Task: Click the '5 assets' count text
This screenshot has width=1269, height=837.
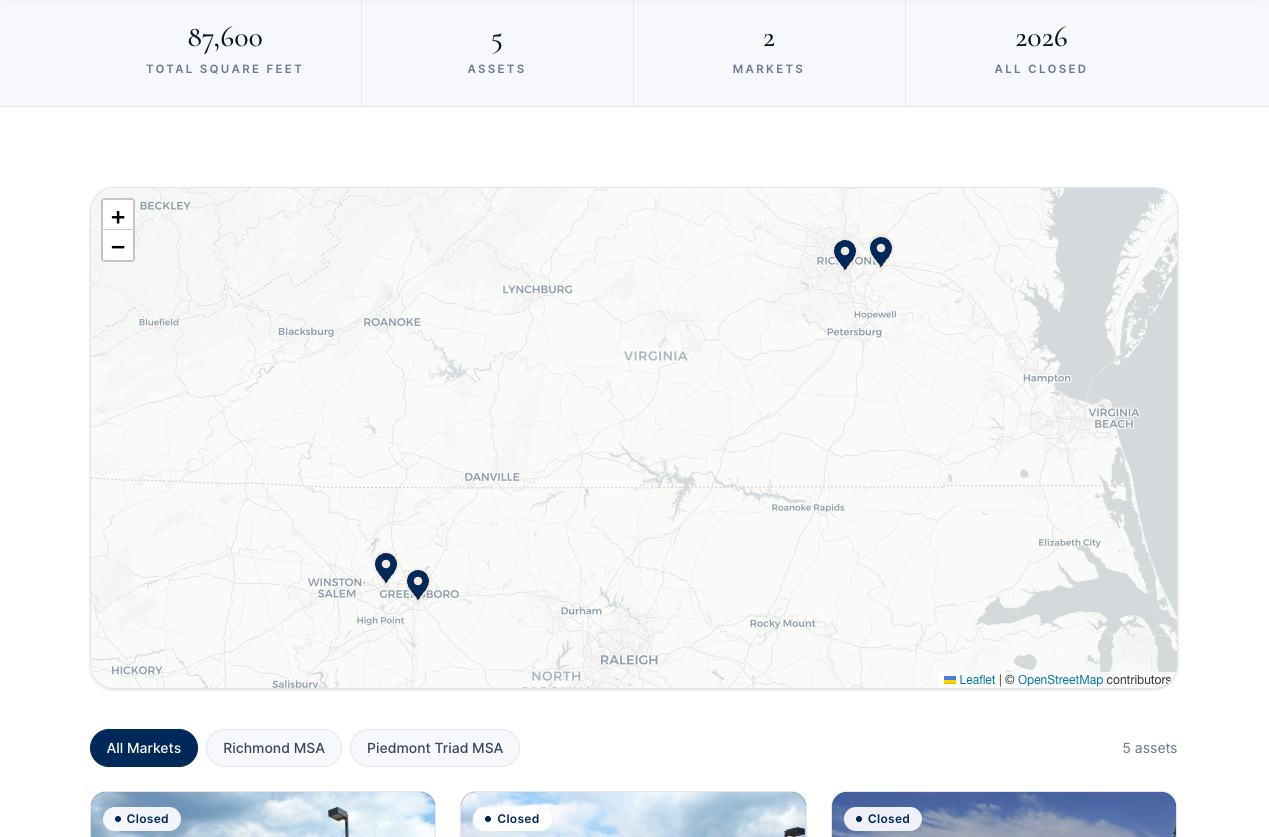Action: [x=1150, y=748]
